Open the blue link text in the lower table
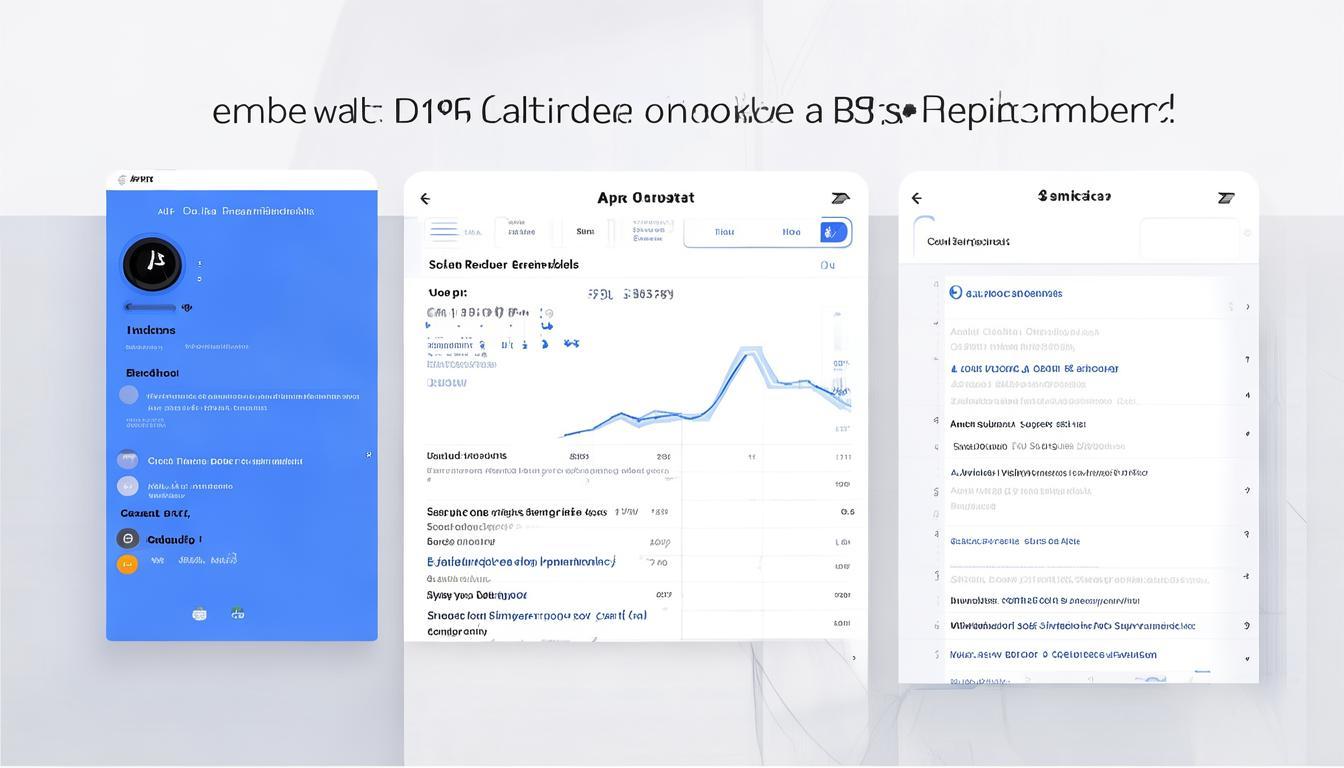1344x768 pixels. 521,562
